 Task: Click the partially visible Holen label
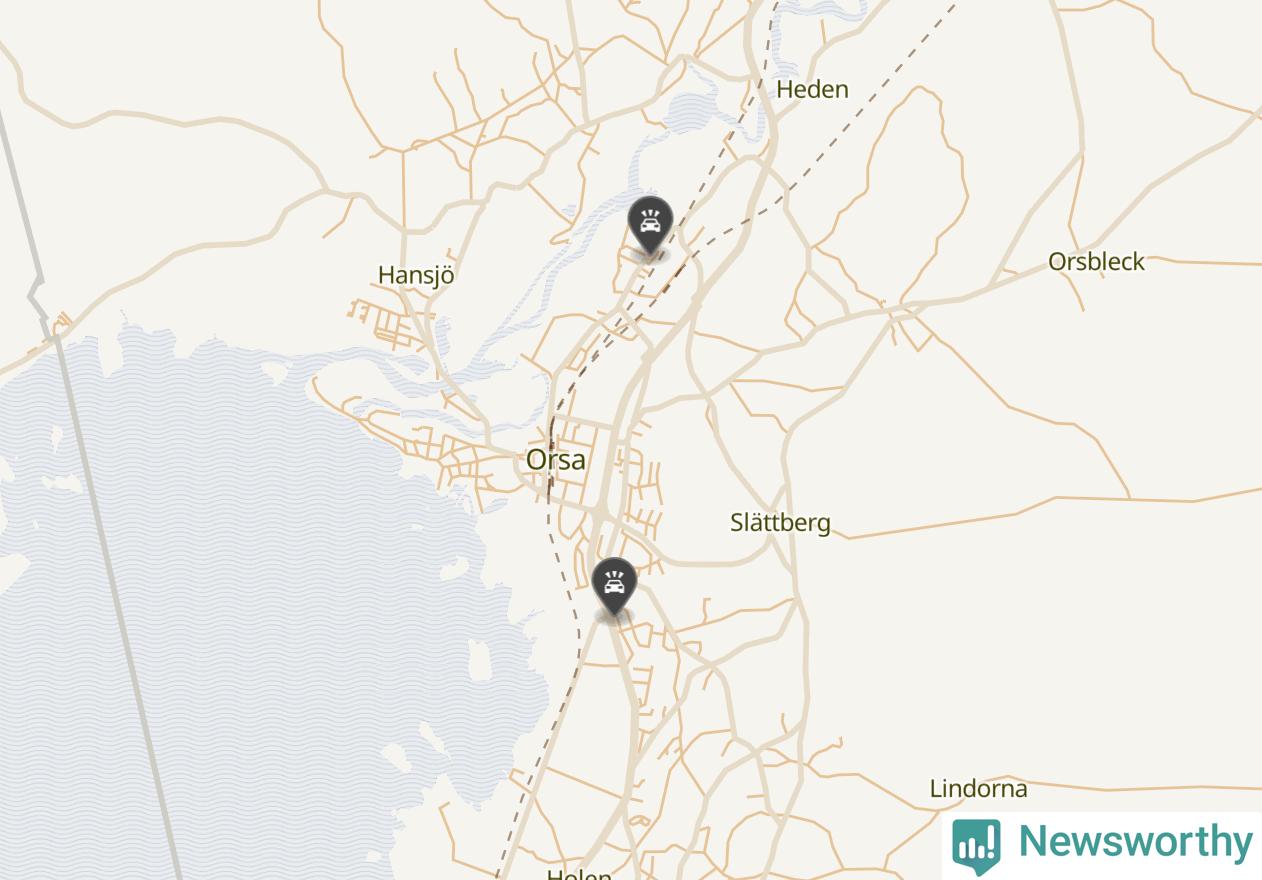[x=579, y=874]
